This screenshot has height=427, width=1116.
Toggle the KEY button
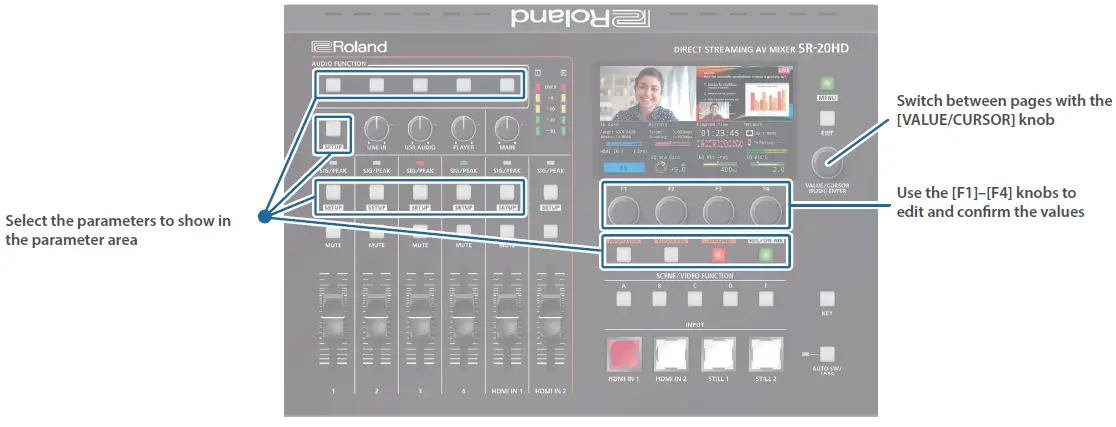(826, 299)
